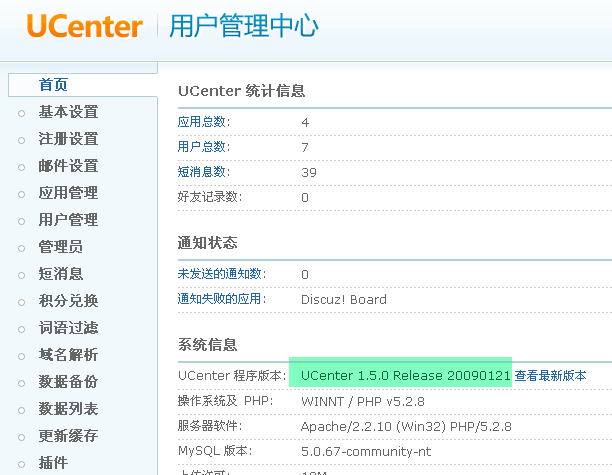Click the 查看最新版本 link
The width and height of the screenshot is (612, 475).
coord(550,375)
